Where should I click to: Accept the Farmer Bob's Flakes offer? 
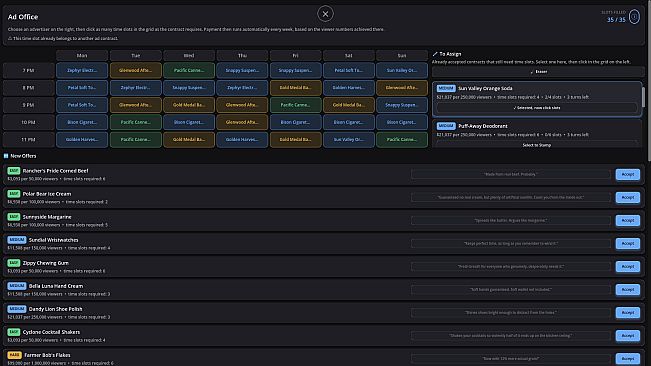627,359
